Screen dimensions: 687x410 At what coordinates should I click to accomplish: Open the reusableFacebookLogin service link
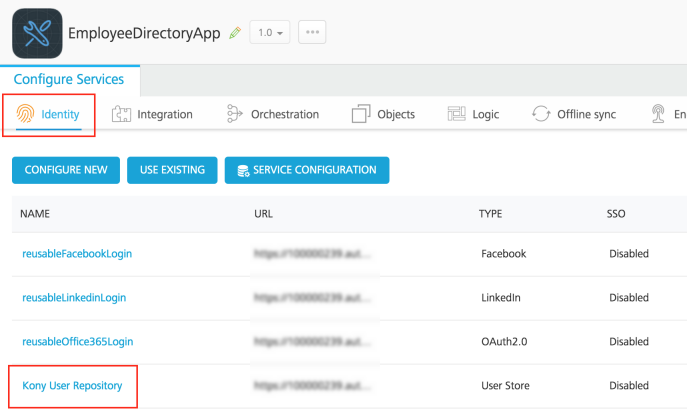pyautogui.click(x=77, y=254)
